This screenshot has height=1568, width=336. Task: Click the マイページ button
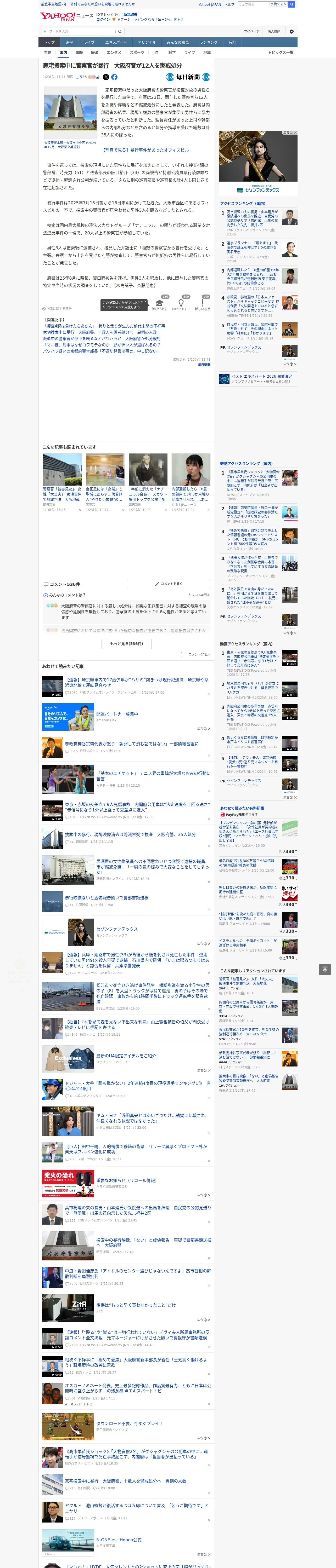[x=251, y=32]
